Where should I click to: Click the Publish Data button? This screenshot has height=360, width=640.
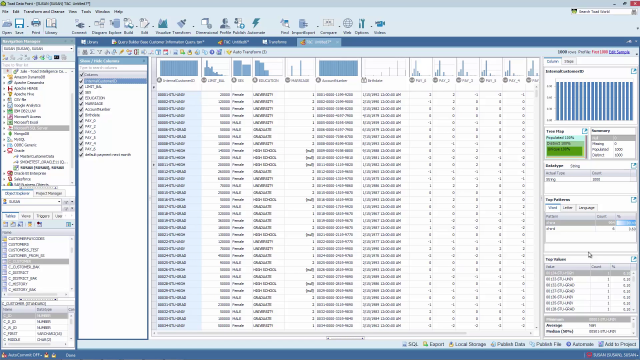tap(508, 344)
